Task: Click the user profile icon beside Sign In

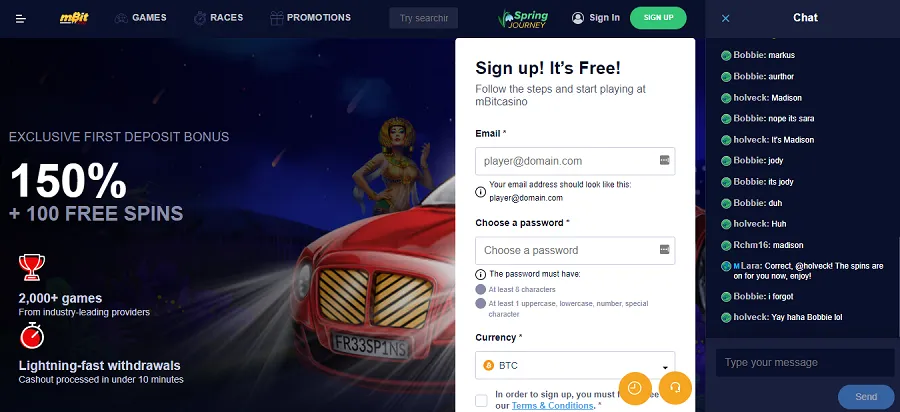Action: point(578,18)
